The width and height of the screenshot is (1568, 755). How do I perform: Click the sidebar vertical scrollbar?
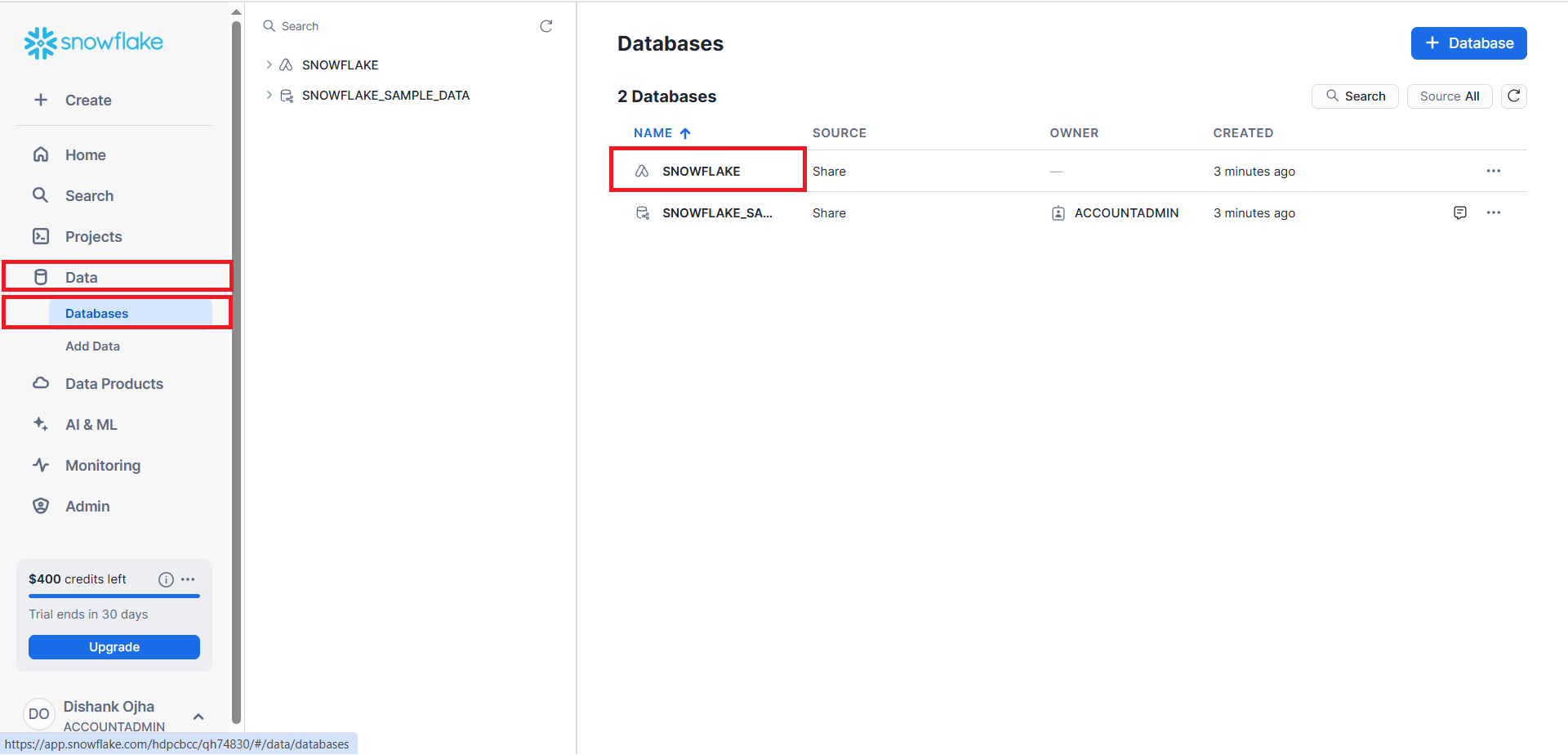[x=237, y=372]
